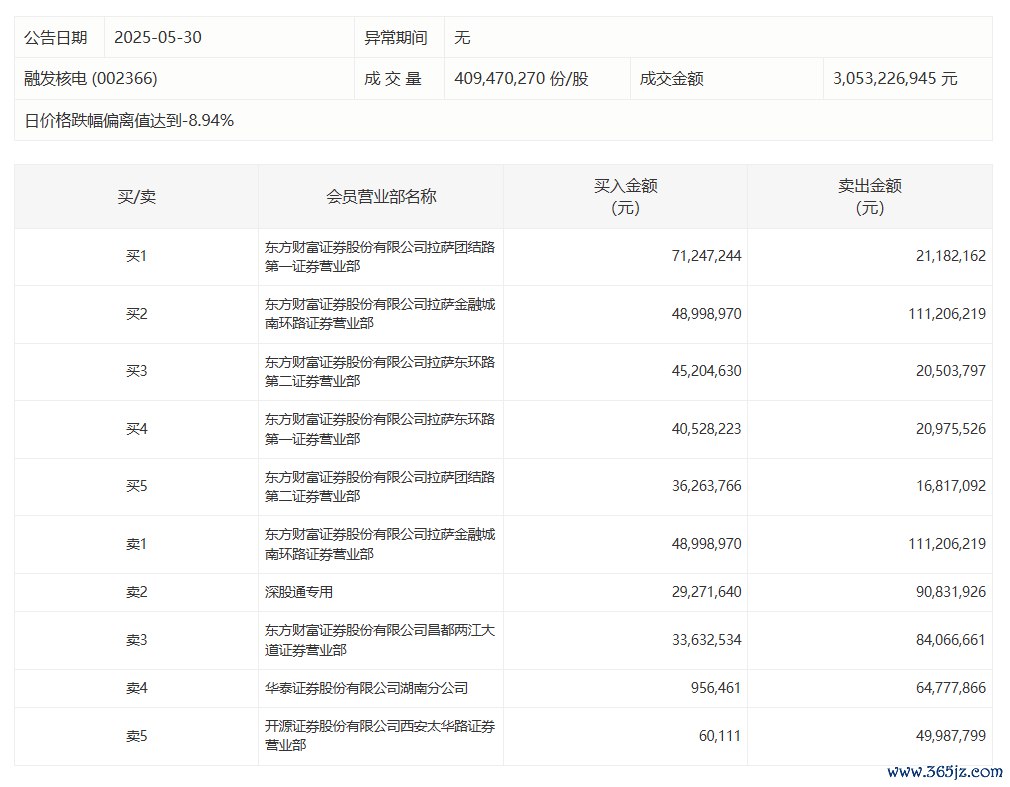Click the 日价格跌幅偏离值达到-8.94% text
1010x787 pixels.
(129, 120)
